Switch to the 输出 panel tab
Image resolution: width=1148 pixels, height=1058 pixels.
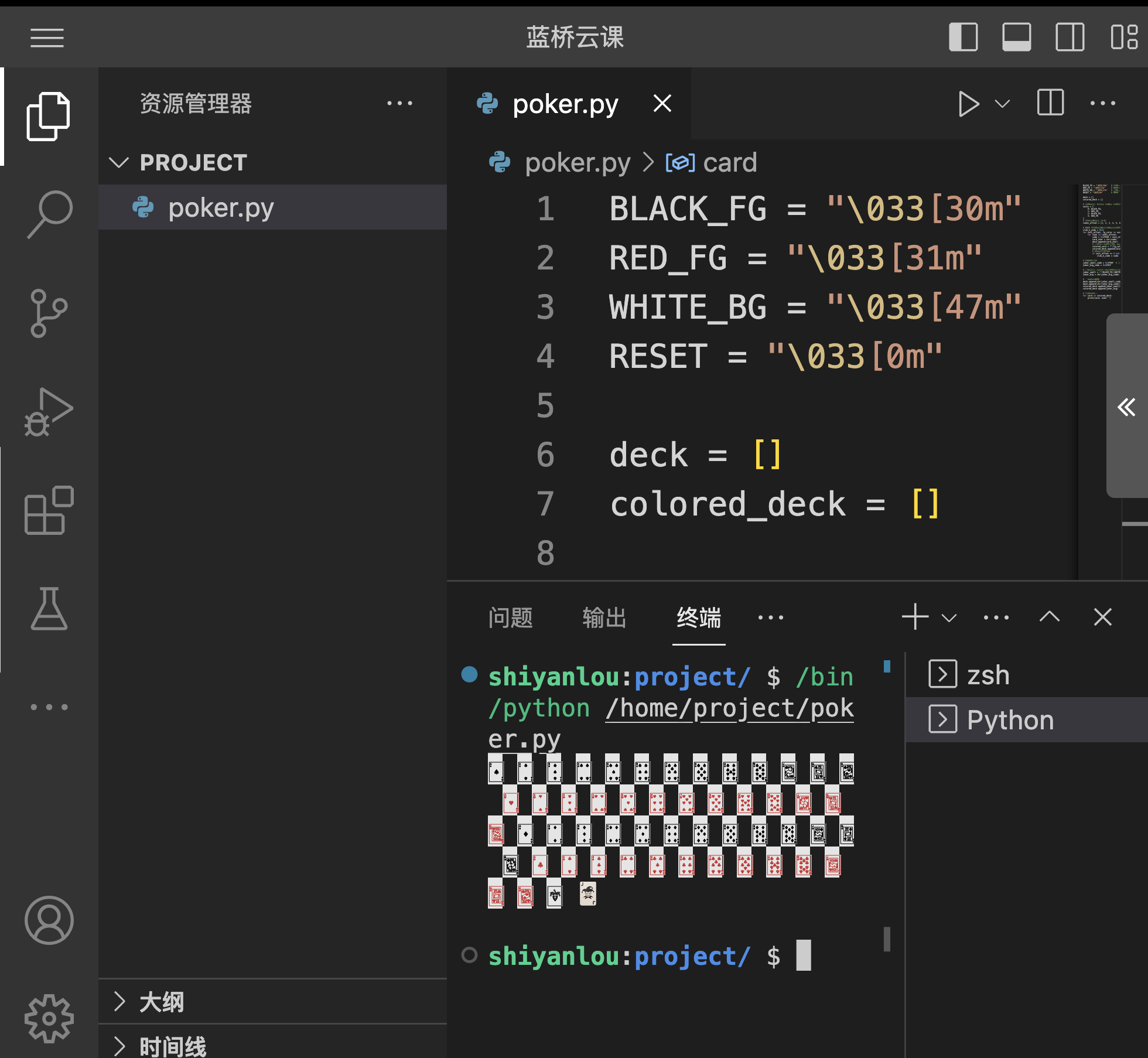(604, 617)
